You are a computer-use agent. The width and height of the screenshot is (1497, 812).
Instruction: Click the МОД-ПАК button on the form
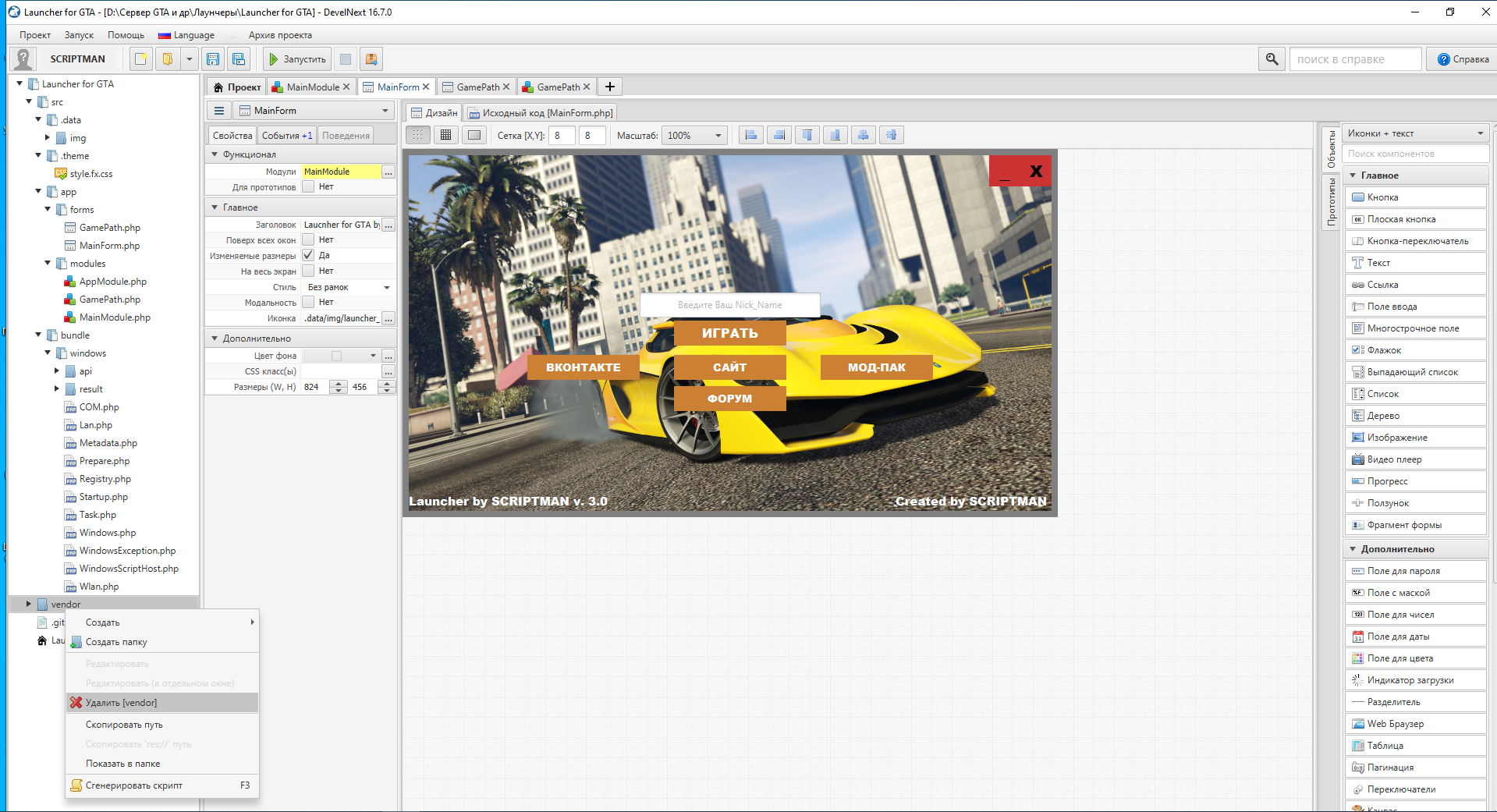pyautogui.click(x=876, y=367)
